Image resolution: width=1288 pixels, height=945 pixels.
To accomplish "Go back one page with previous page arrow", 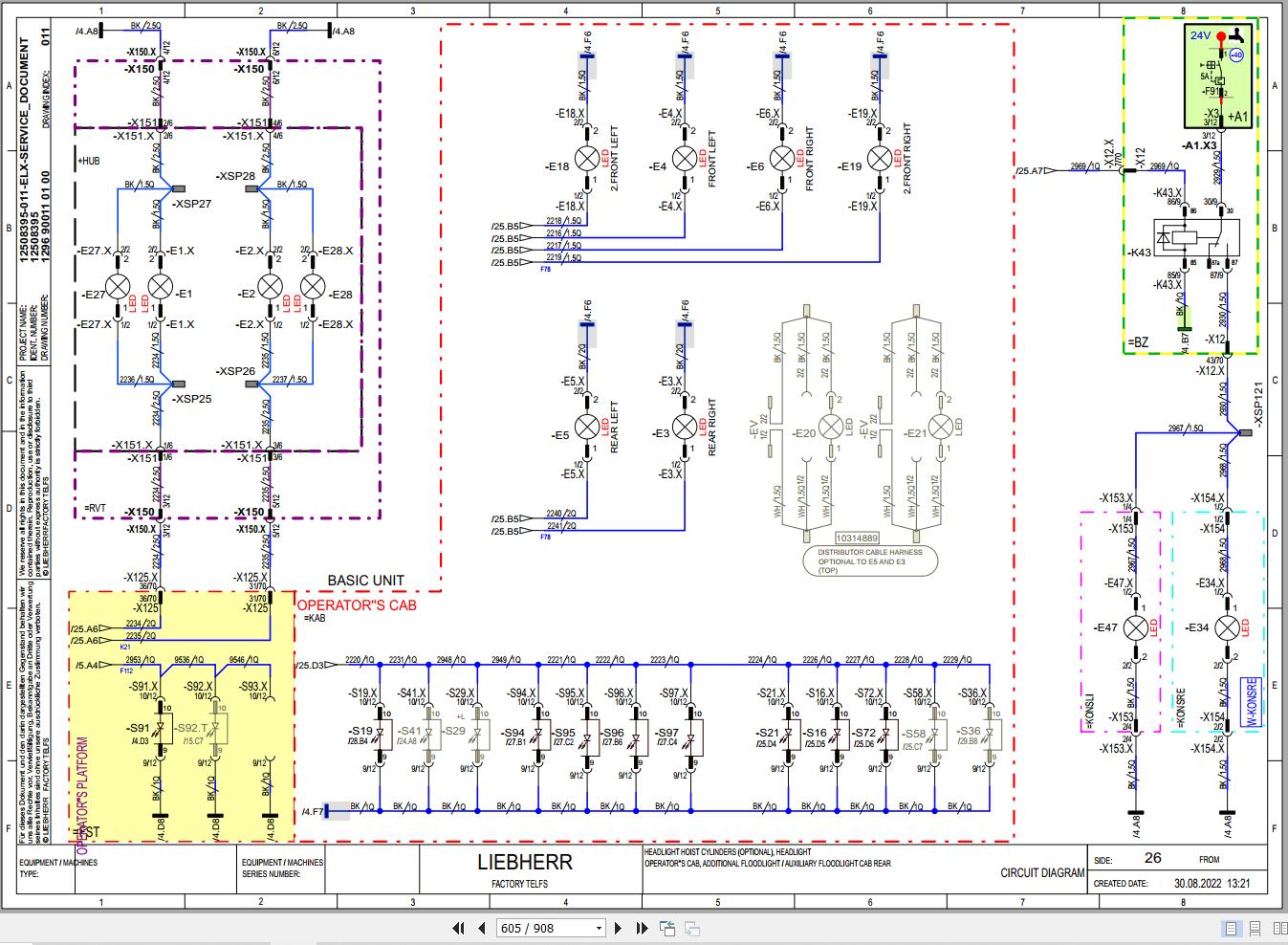I will (481, 928).
